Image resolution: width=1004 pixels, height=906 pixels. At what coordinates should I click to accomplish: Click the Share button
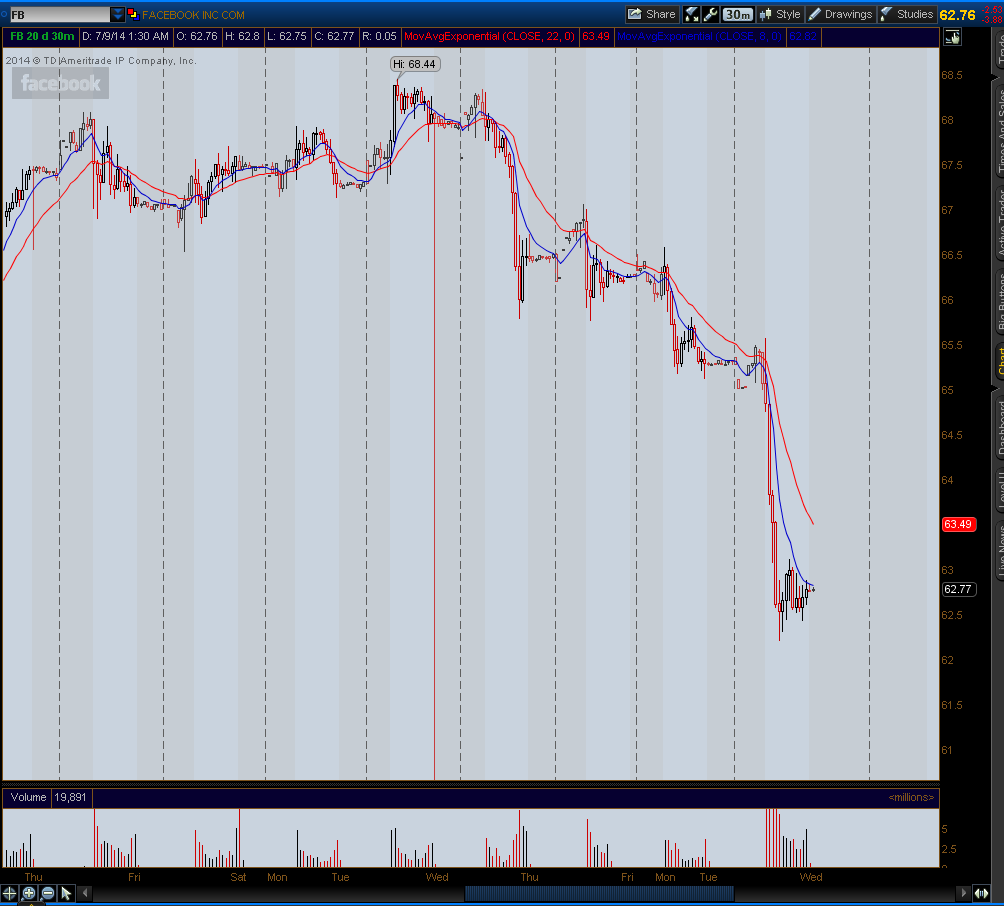(651, 14)
